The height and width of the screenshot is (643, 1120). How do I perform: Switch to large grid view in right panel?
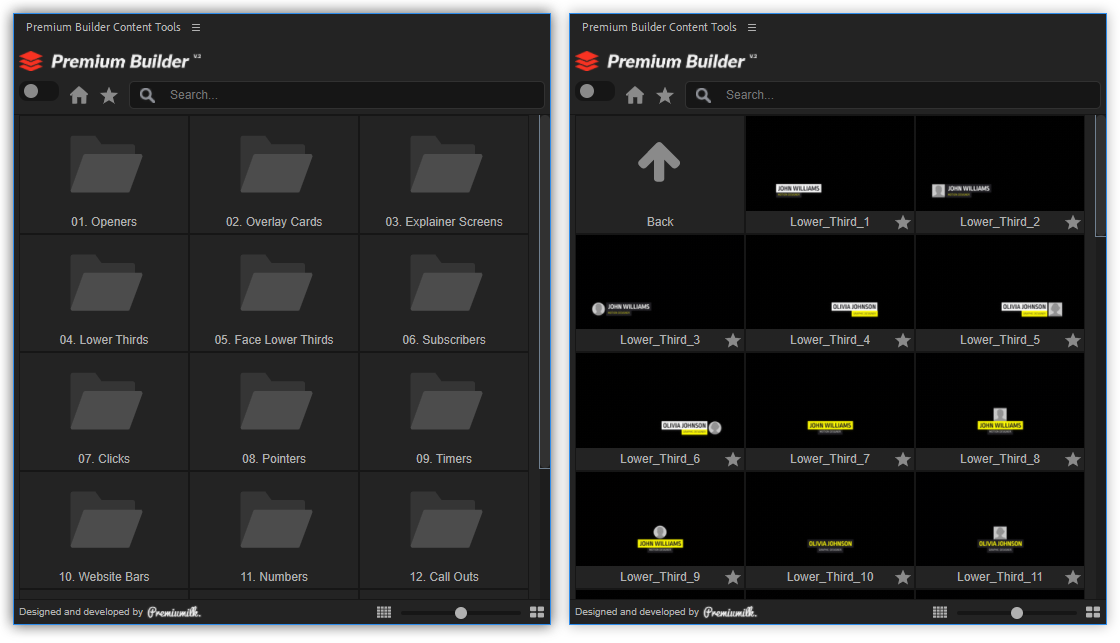pos(1093,612)
